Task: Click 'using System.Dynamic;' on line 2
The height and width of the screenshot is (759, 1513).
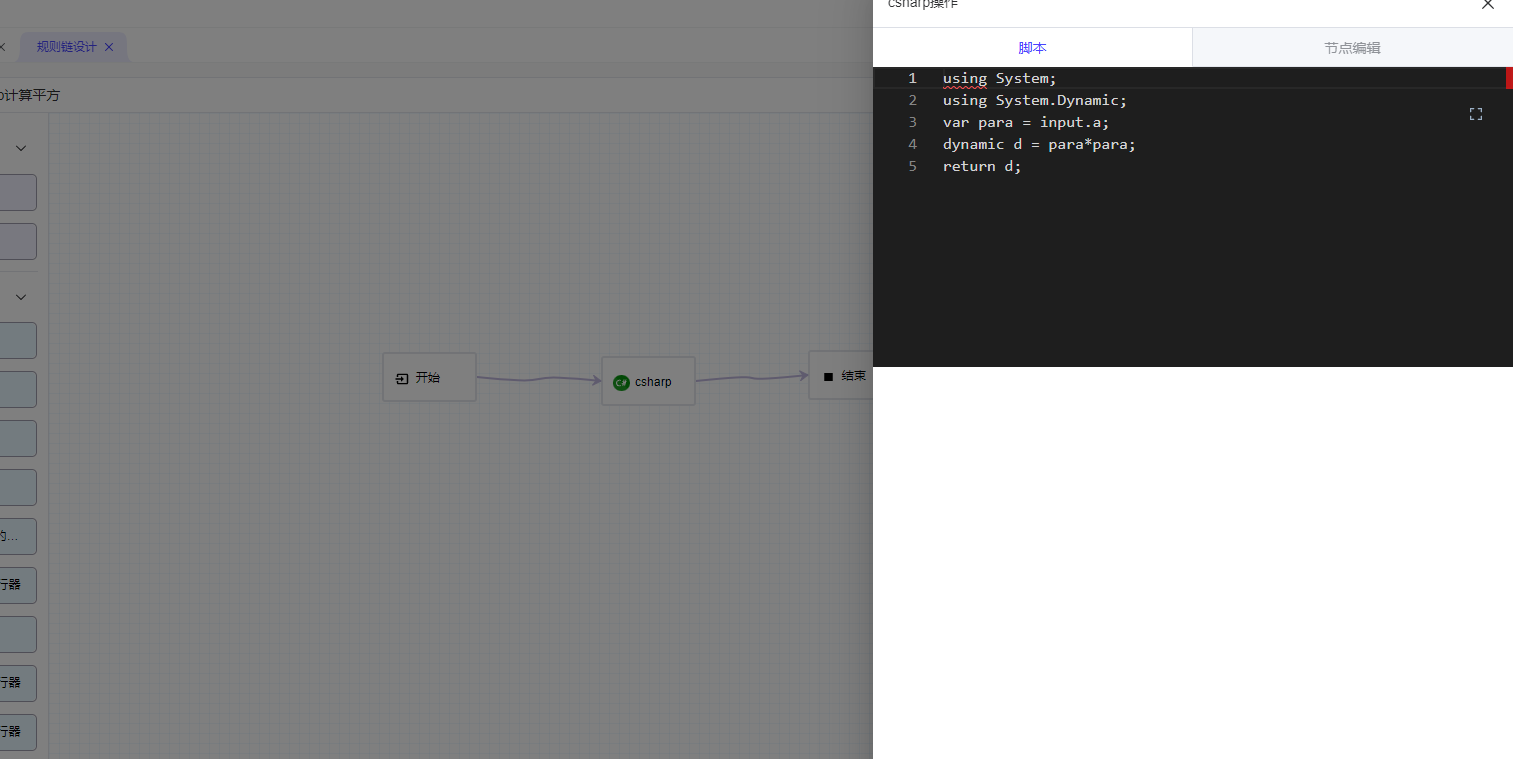Action: pyautogui.click(x=1034, y=100)
